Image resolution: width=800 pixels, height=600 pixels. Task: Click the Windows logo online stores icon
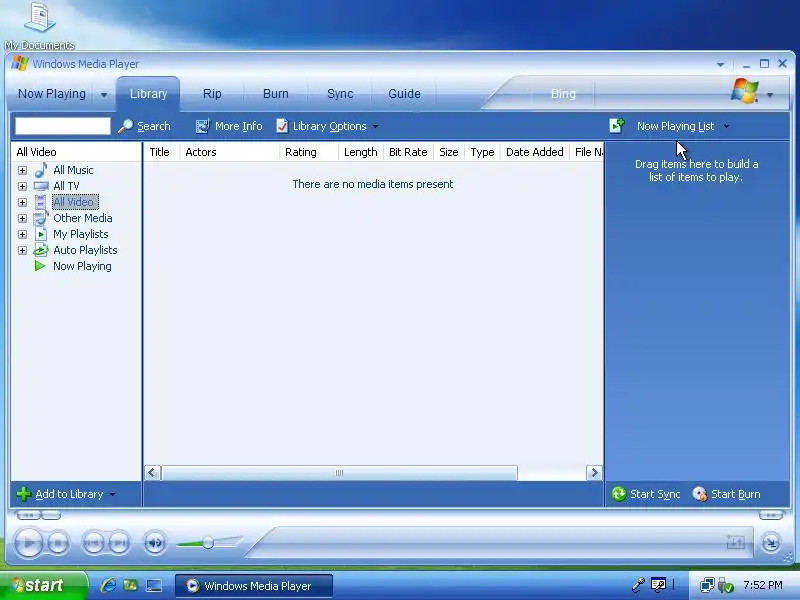pos(744,91)
